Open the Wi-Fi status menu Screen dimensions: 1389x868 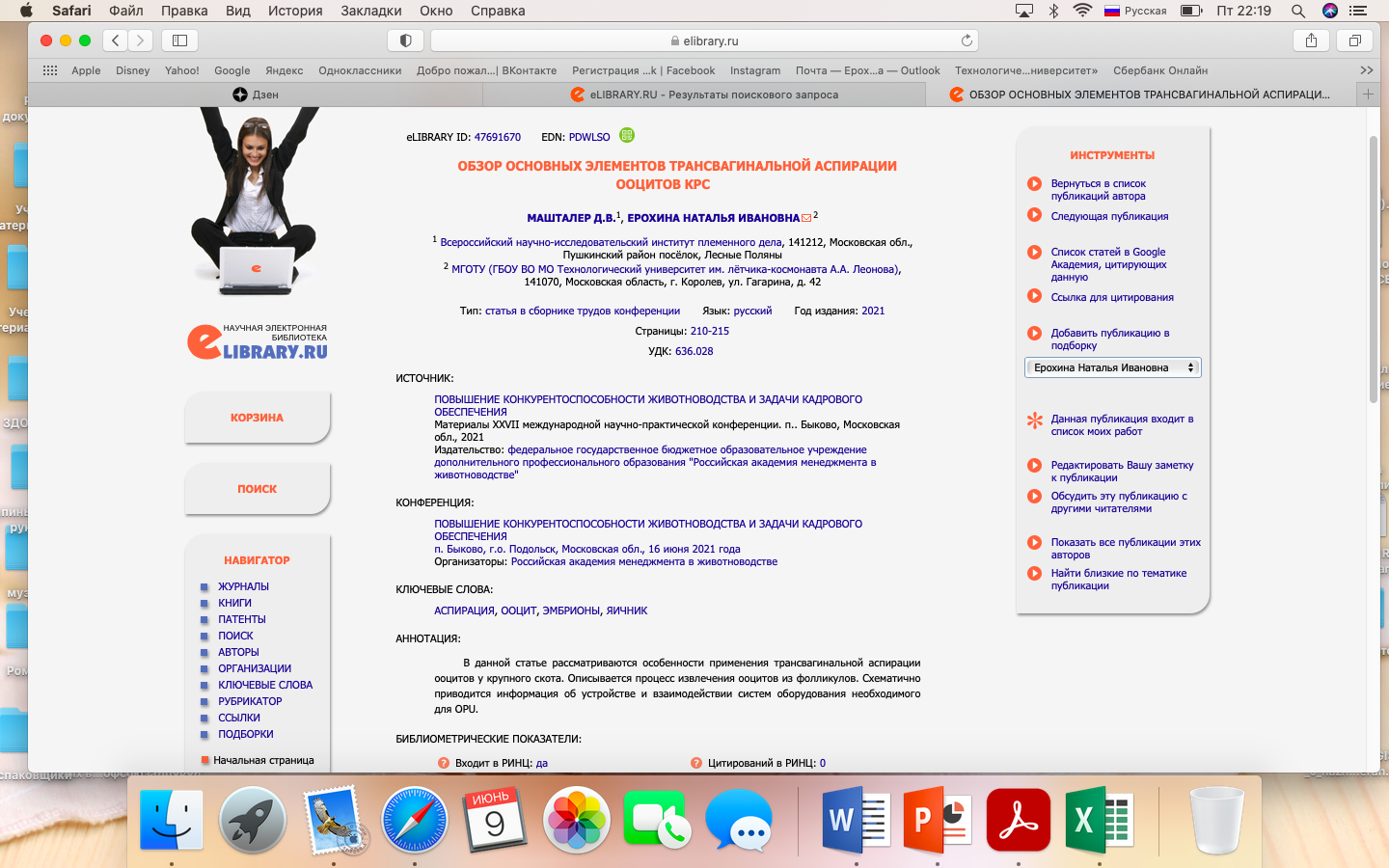[x=1082, y=11]
